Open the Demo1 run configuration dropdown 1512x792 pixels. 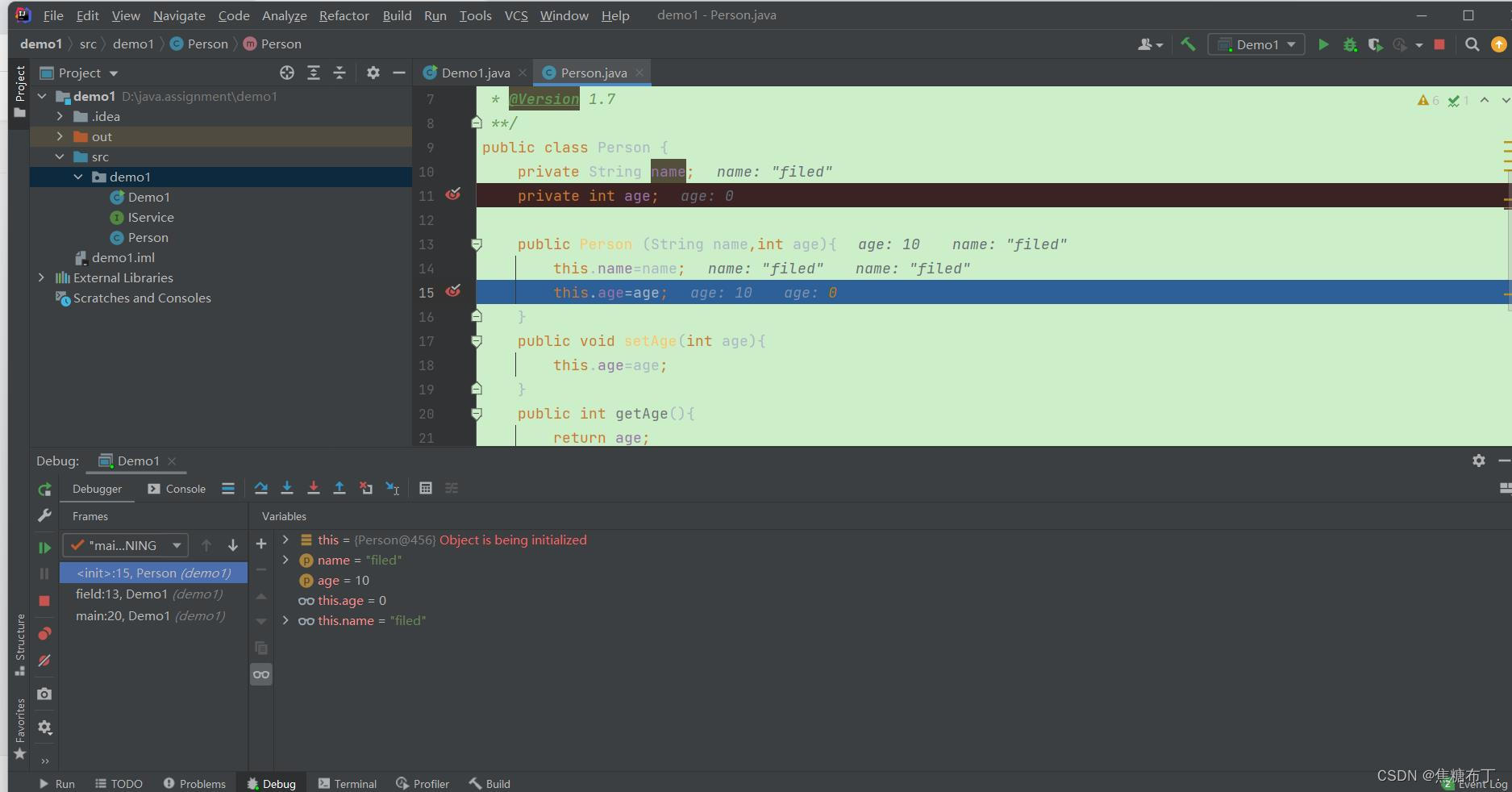pyautogui.click(x=1256, y=44)
